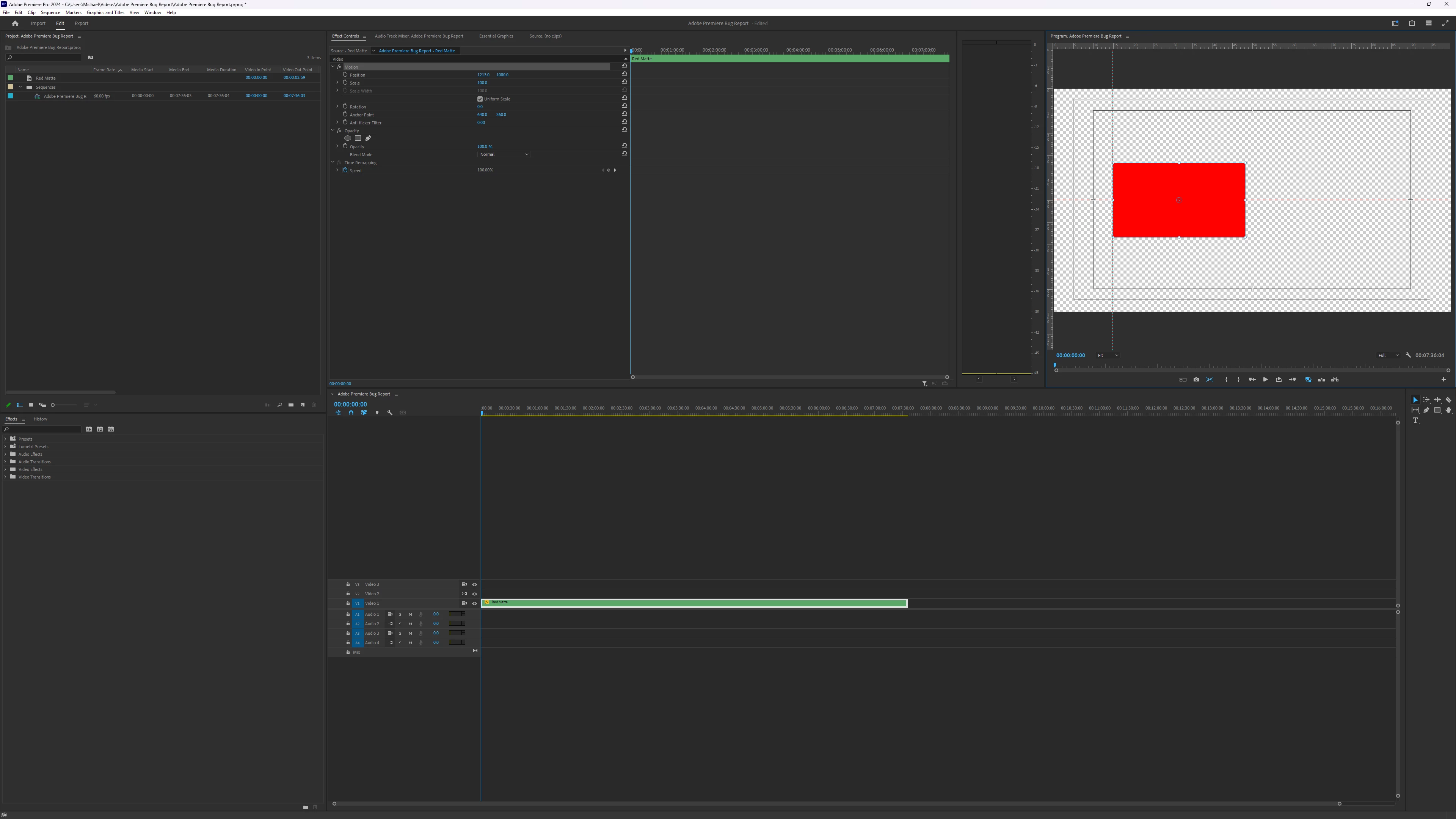This screenshot has height=819, width=1456.
Task: Select the Red Matte timeline clip
Action: [694, 603]
